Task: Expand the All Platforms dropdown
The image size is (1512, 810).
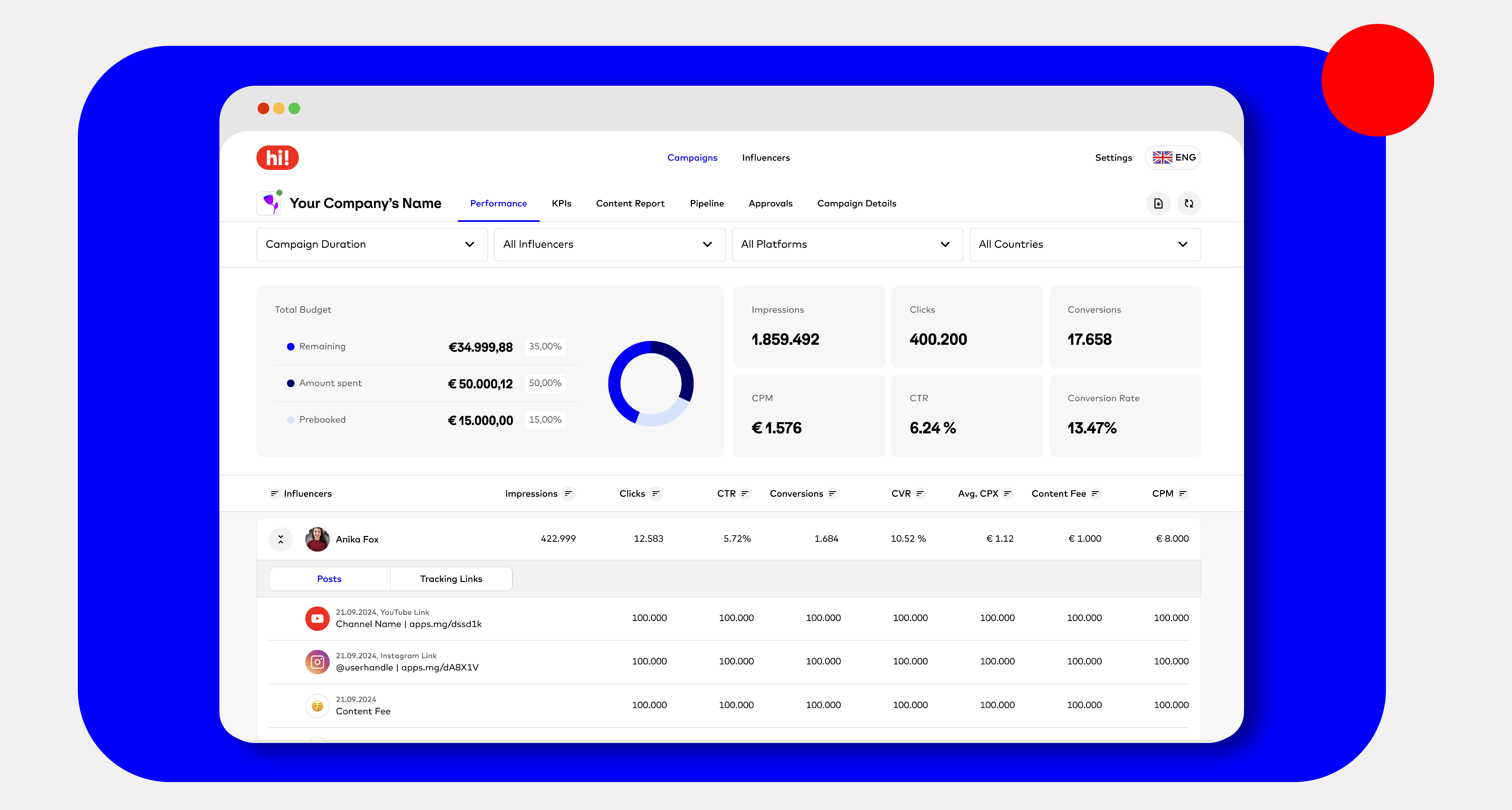Action: (x=846, y=244)
